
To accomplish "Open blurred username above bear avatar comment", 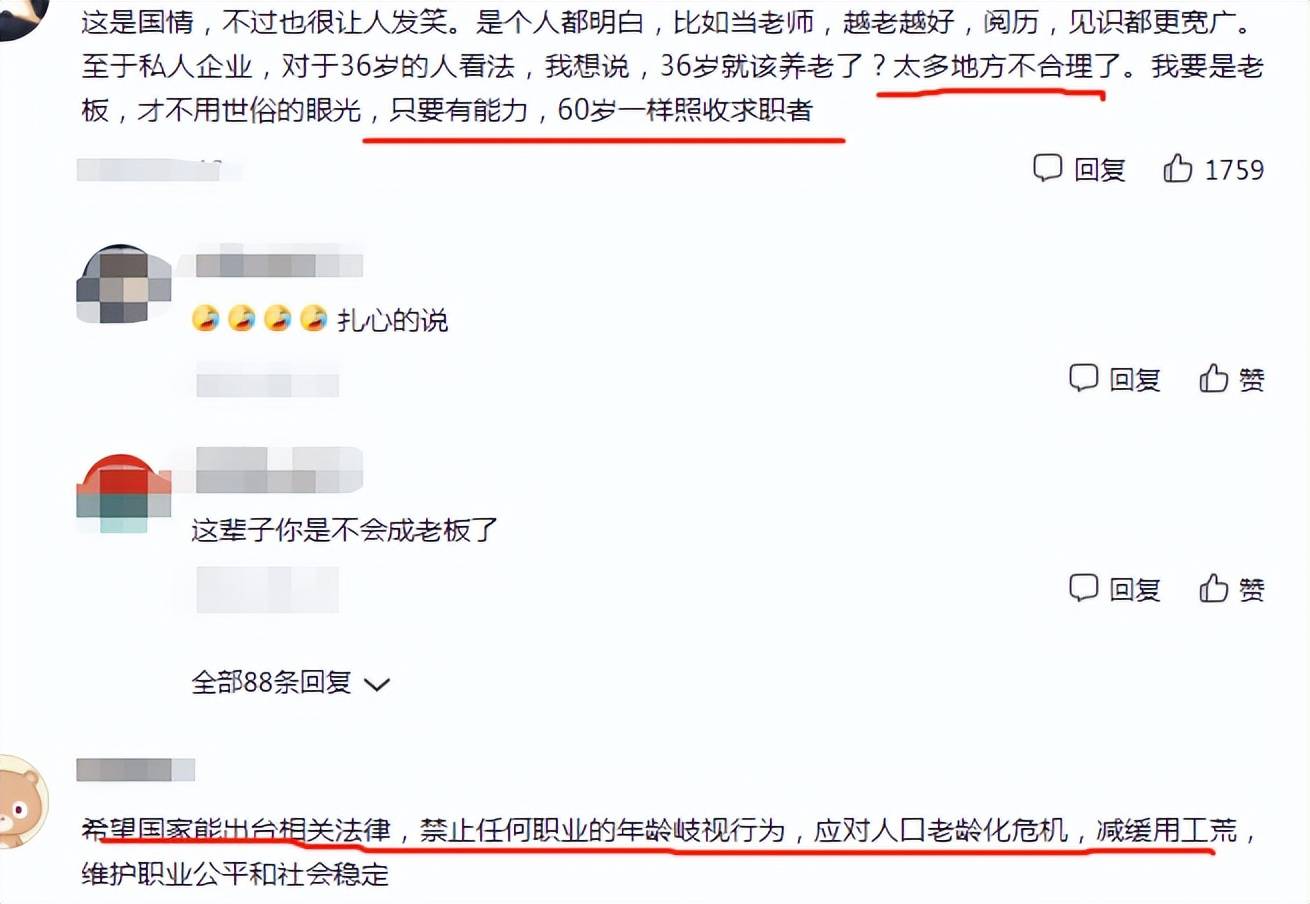I will pos(135,769).
